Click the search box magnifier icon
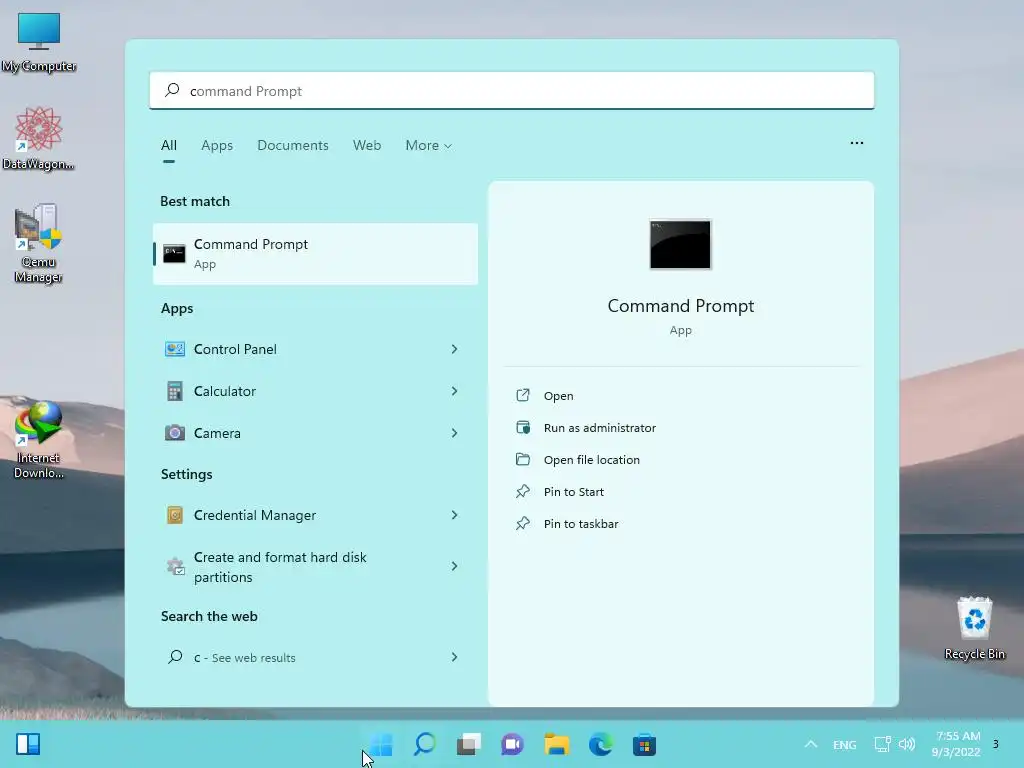The height and width of the screenshot is (768, 1024). (172, 90)
